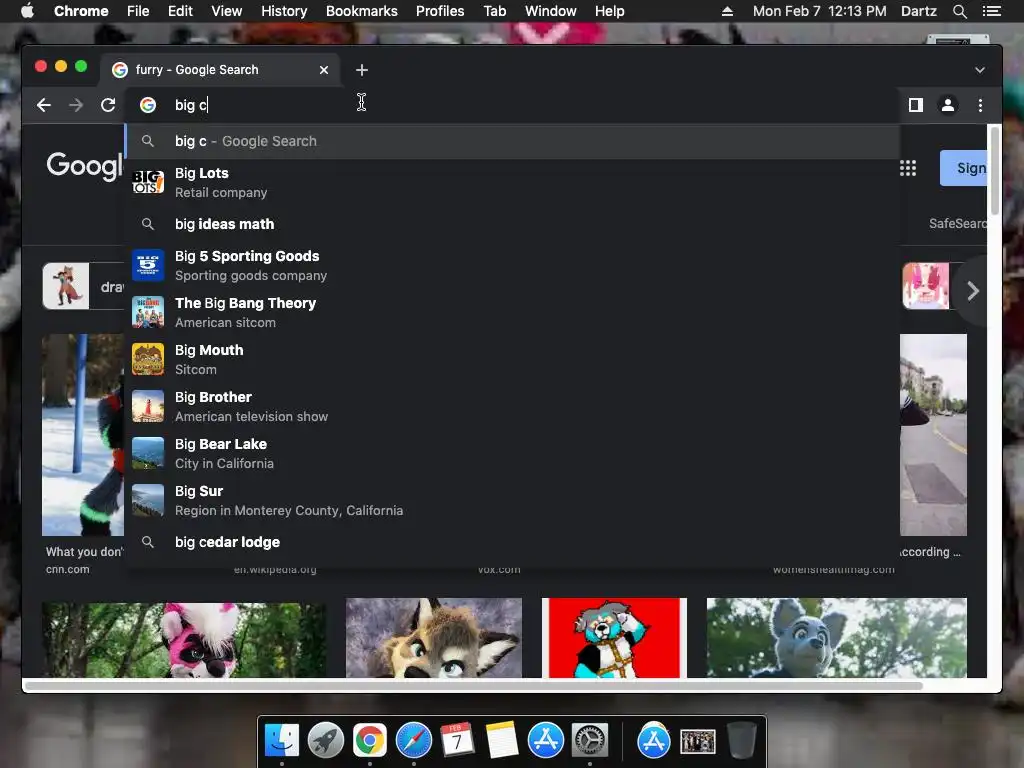The image size is (1024, 768).
Task: Open Chrome from the dock
Action: pyautogui.click(x=370, y=741)
